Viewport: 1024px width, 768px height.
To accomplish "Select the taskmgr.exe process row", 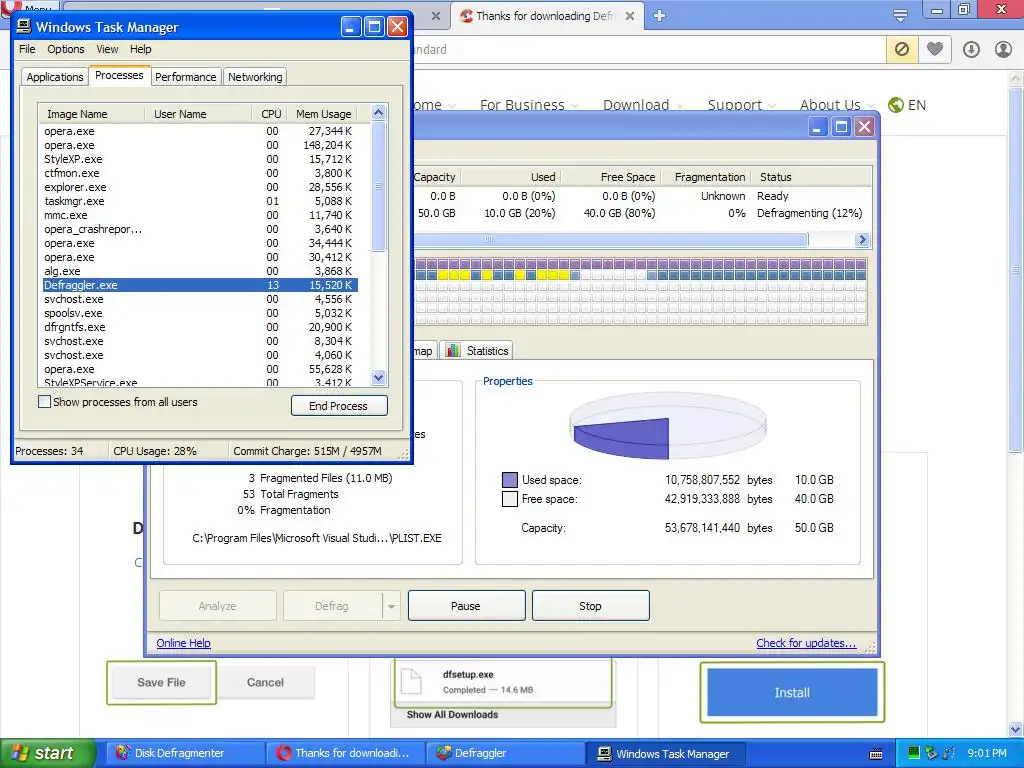I will [x=200, y=201].
